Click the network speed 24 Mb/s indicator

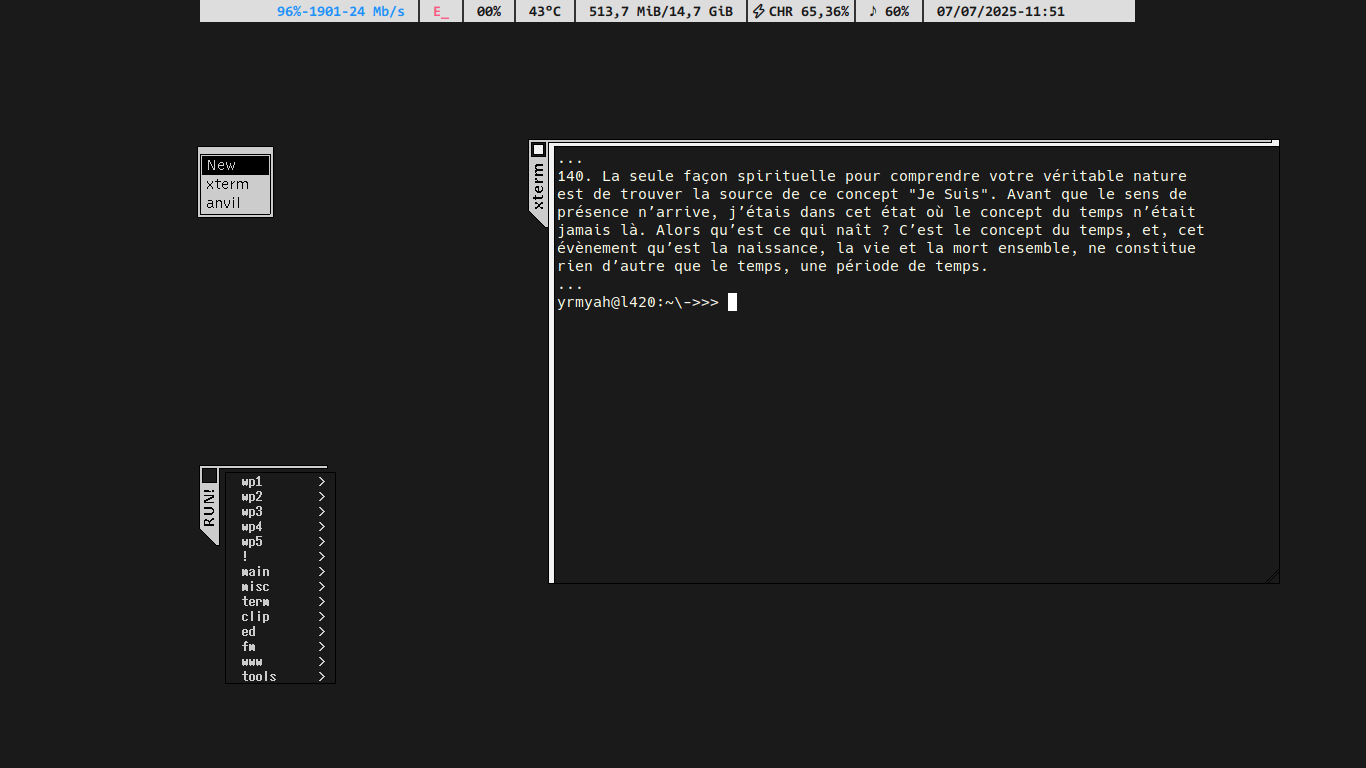(341, 12)
